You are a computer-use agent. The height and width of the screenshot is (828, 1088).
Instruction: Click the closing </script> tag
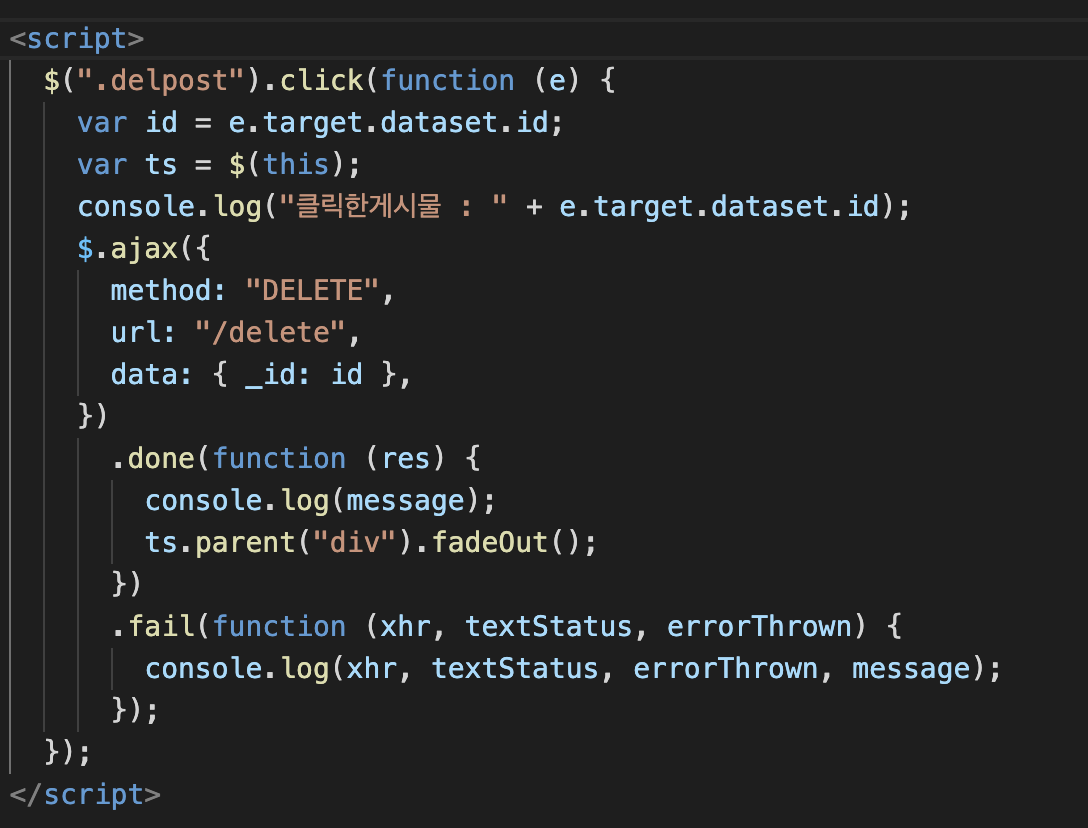pyautogui.click(x=85, y=795)
